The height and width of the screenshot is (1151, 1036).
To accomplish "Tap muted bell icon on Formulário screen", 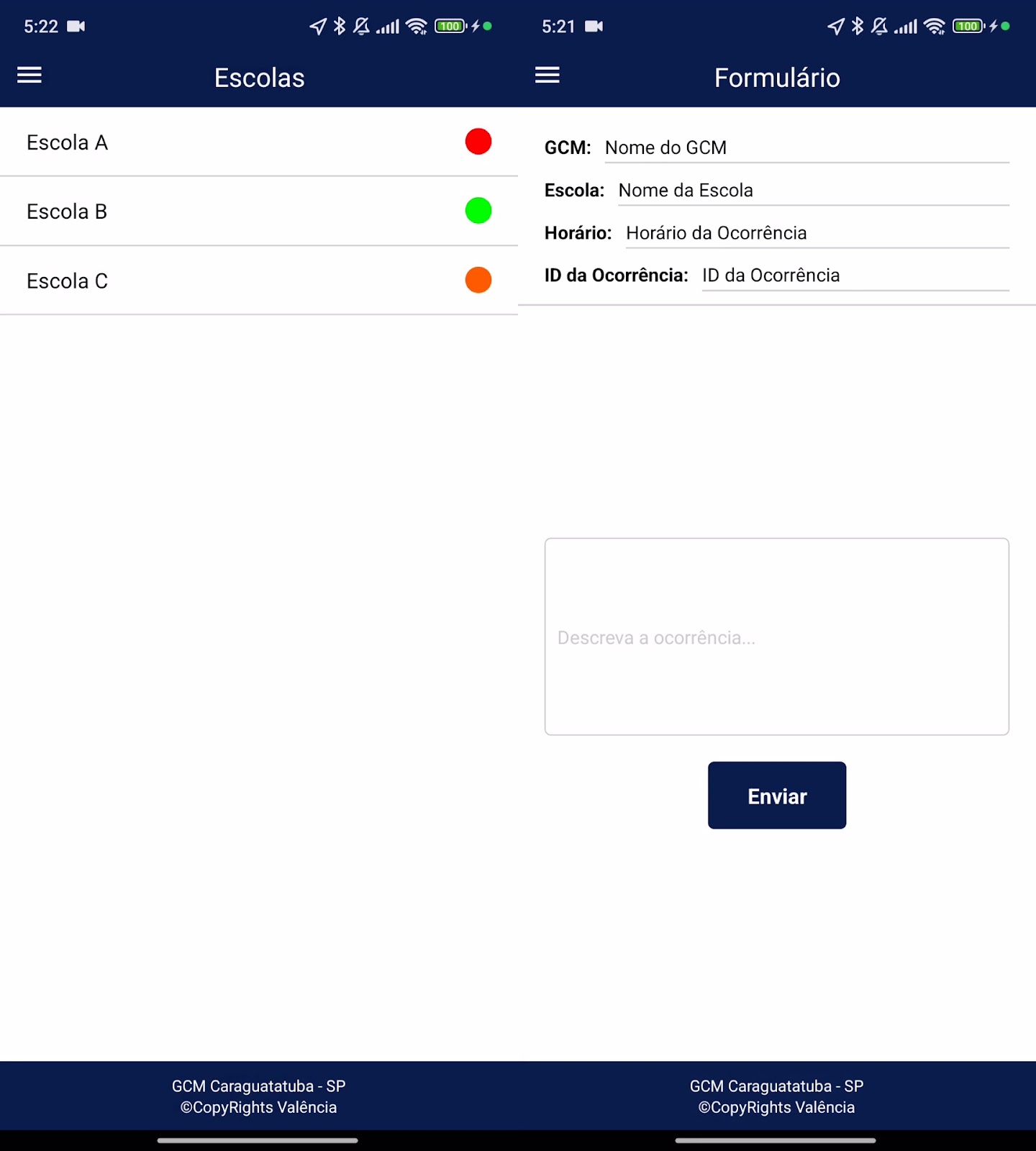I will [x=879, y=27].
